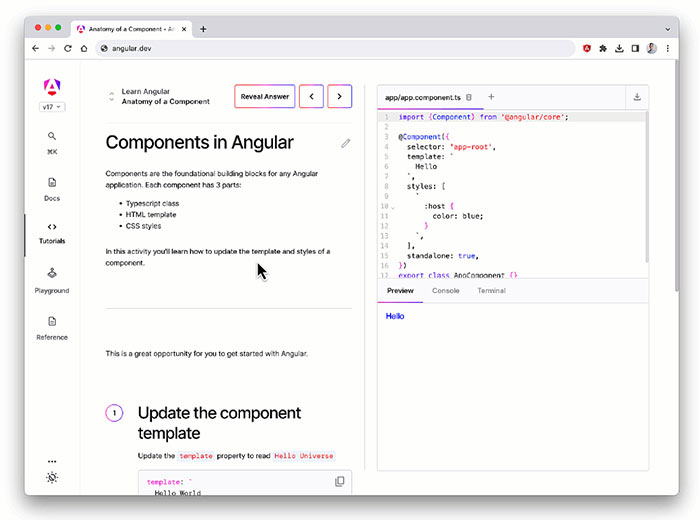Toggle the theme with the sun icon
Screen dimensions: 700x520
point(52,478)
